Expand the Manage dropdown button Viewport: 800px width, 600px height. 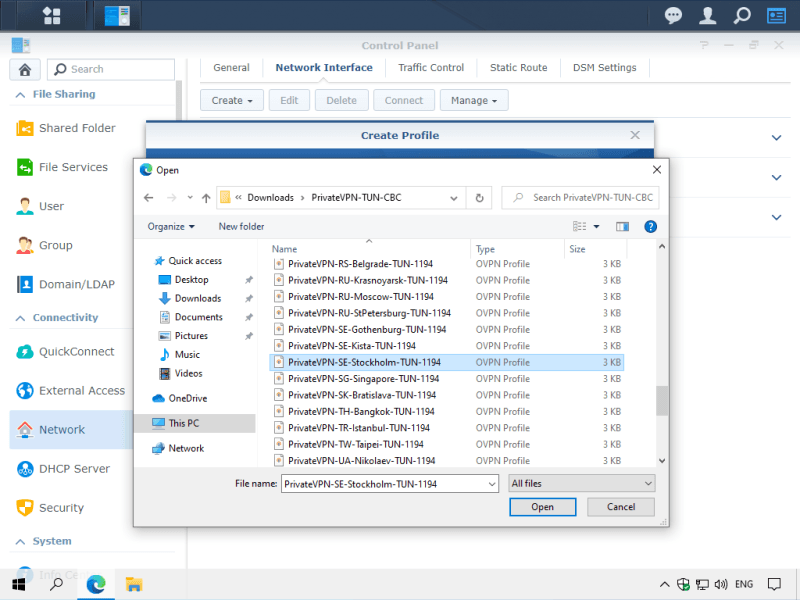pyautogui.click(x=475, y=100)
